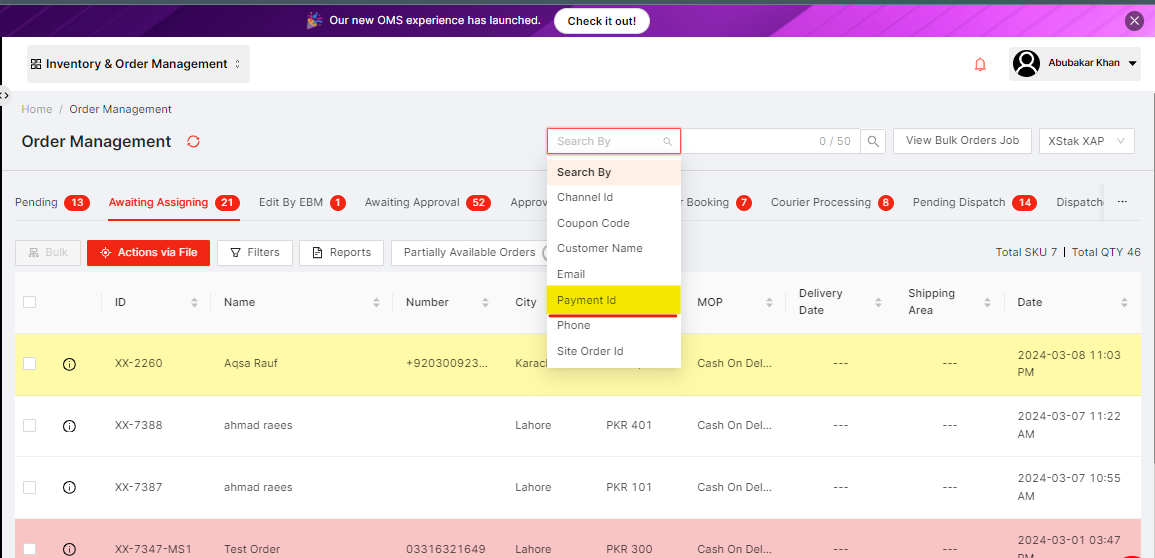Close the purple announcement banner
The image size is (1155, 558).
(x=1134, y=20)
